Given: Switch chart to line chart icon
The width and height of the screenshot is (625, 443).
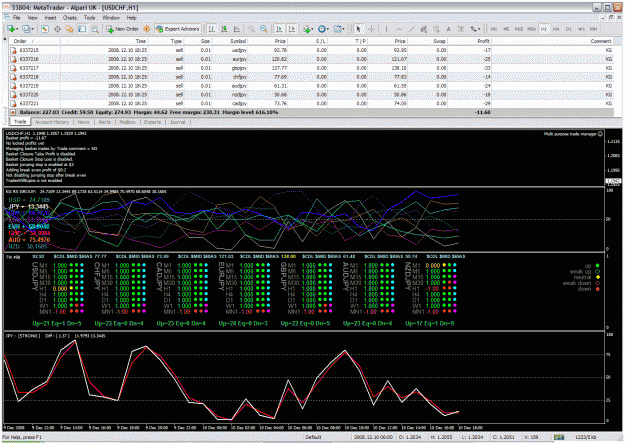Looking at the screenshot, I should click(237, 29).
